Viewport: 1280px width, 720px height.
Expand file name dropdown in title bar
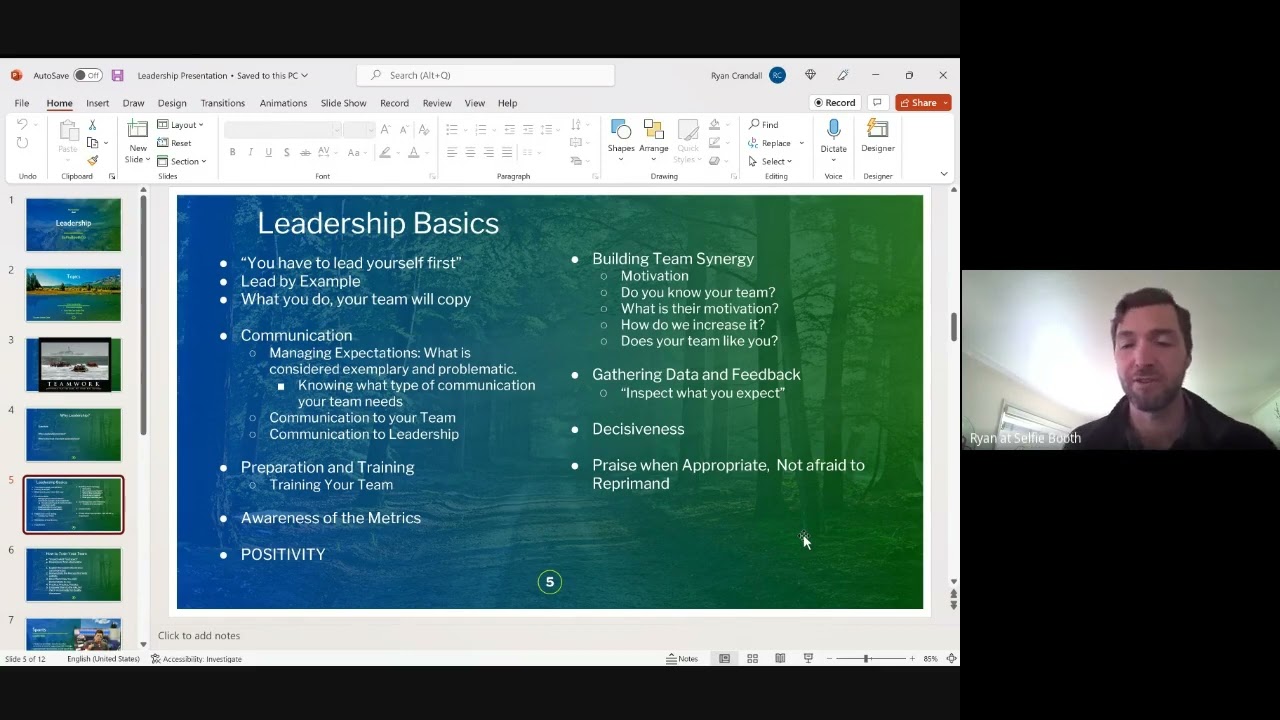[304, 75]
